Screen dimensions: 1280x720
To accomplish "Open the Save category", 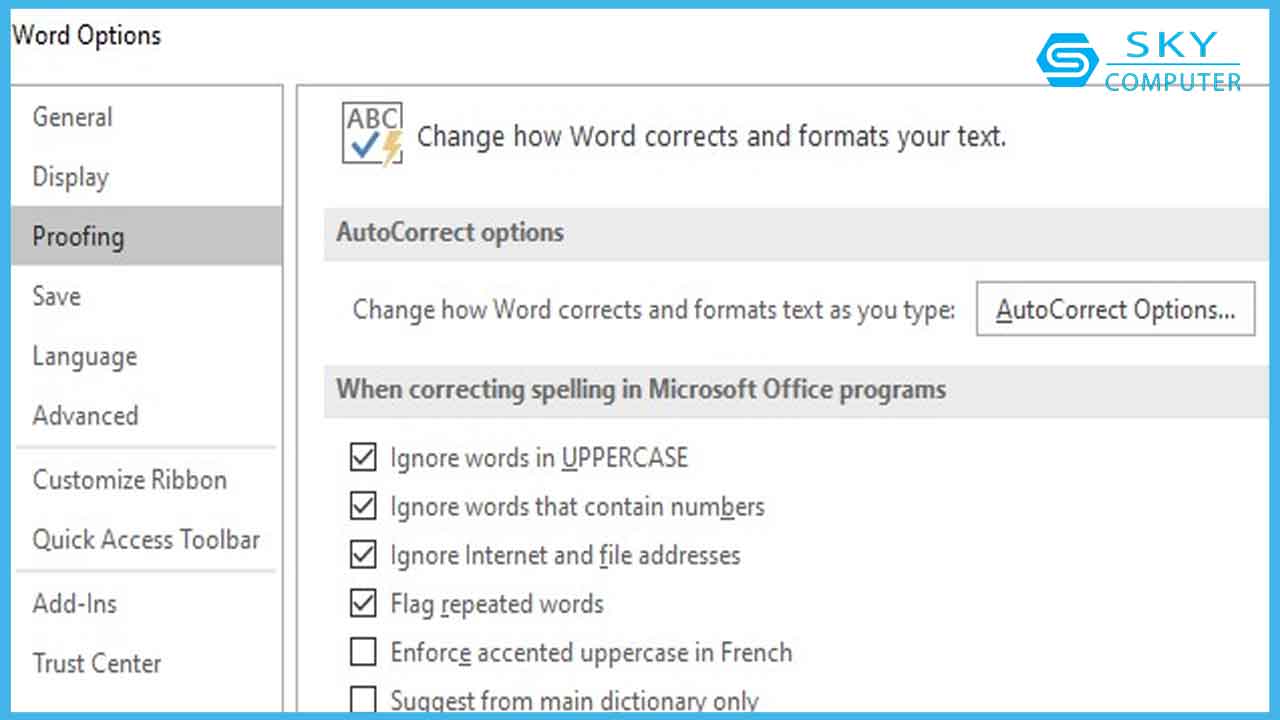I will click(x=146, y=296).
